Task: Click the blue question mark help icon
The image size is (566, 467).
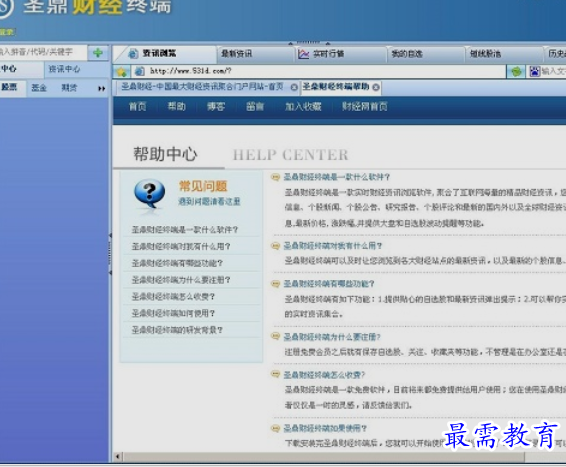Action: point(149,193)
